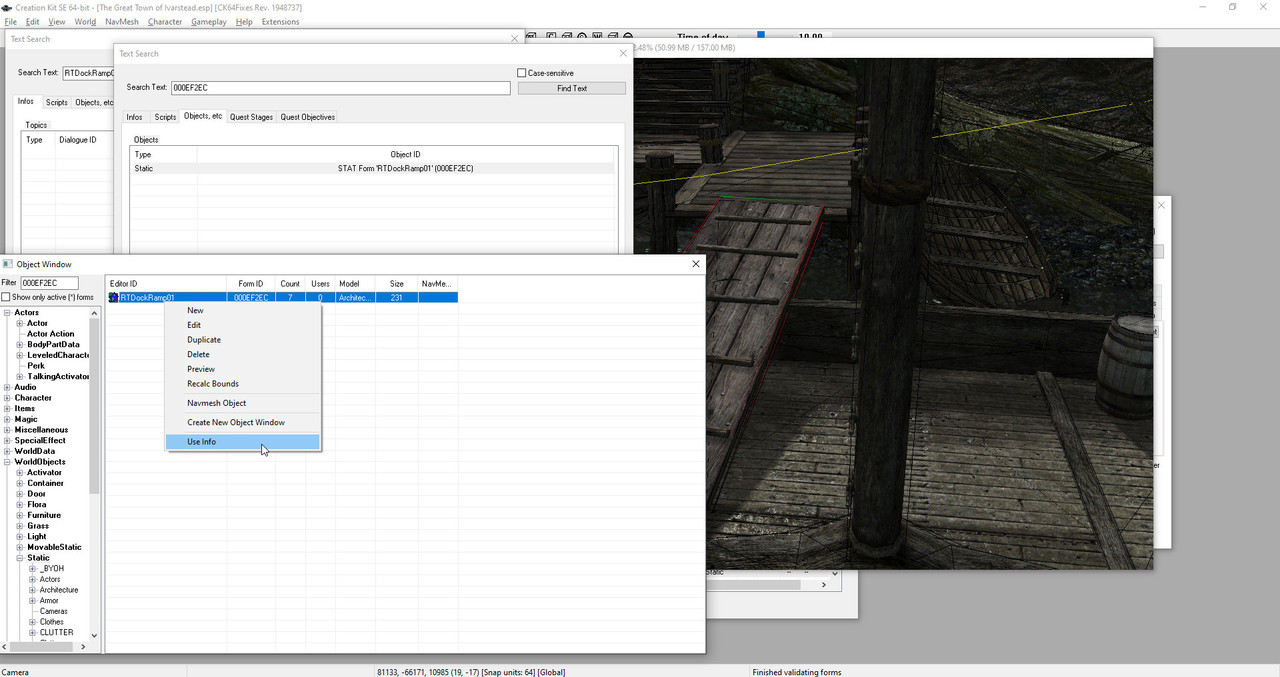The height and width of the screenshot is (677, 1280).
Task: Sort list by Size column header
Action: (x=397, y=284)
